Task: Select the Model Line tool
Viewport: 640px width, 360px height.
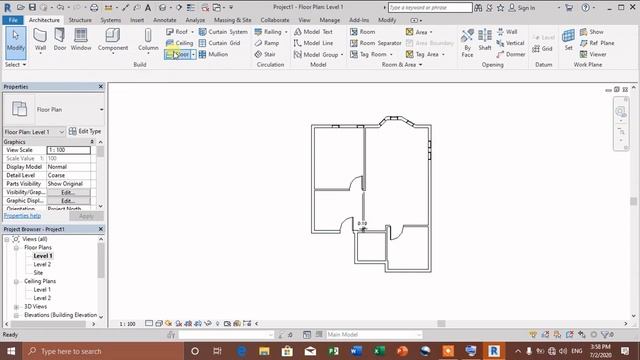Action: coord(313,43)
